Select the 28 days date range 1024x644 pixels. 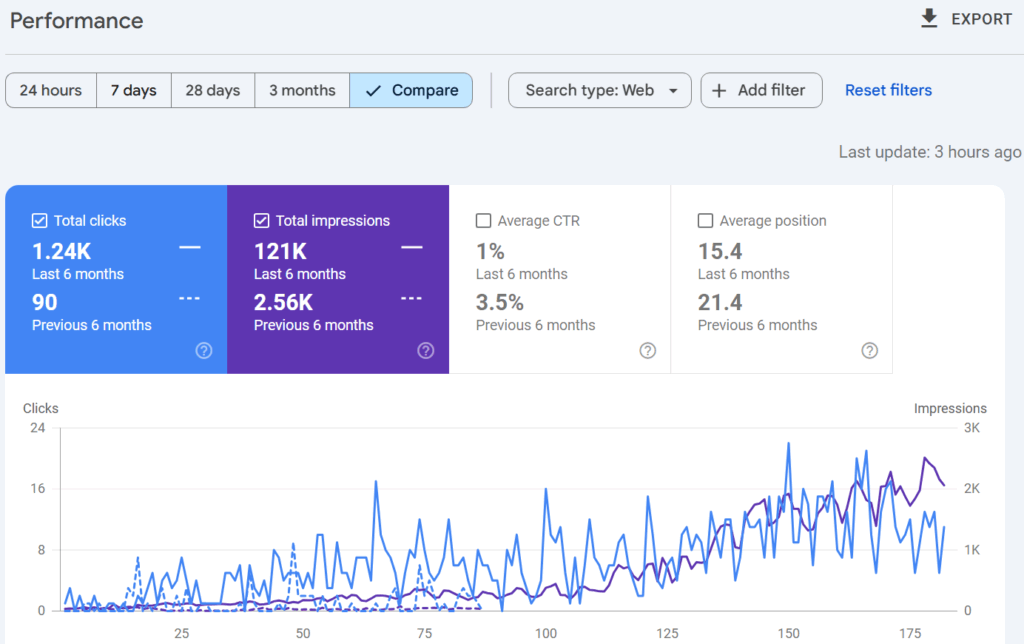point(213,90)
